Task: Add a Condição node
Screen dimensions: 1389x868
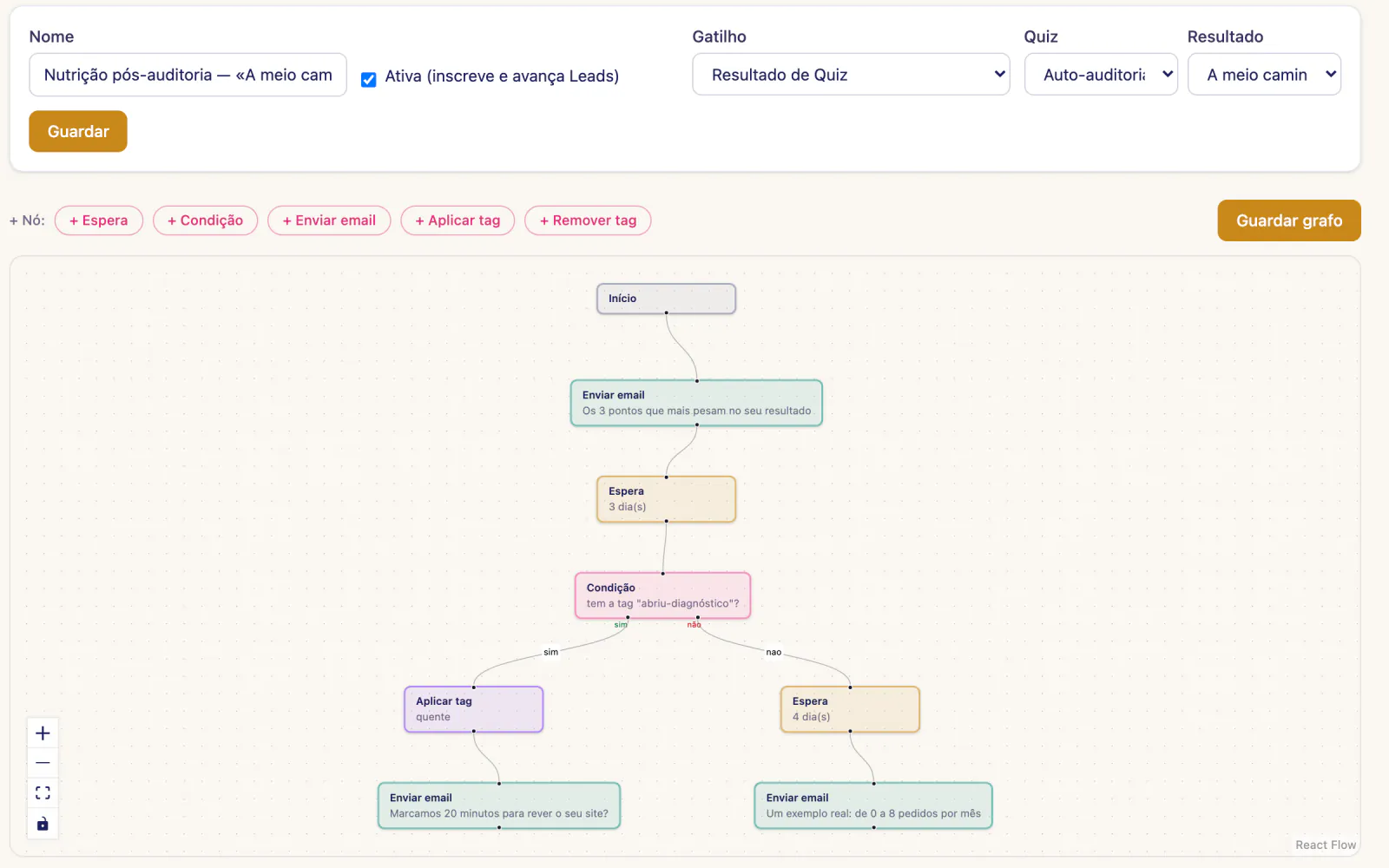Action: 206,220
